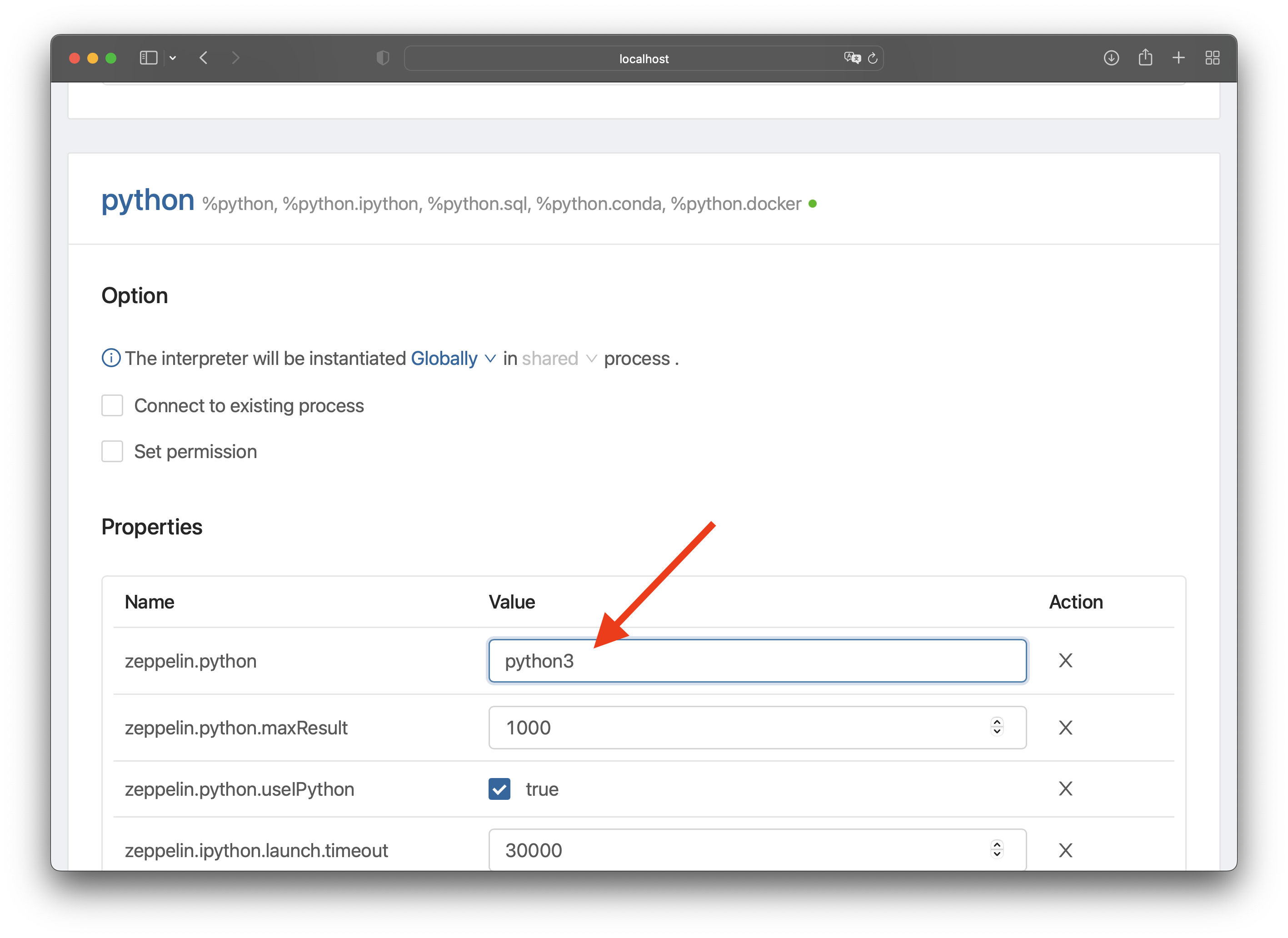The width and height of the screenshot is (1288, 938).
Task: Uncheck the useIPython true checkbox
Action: point(499,789)
